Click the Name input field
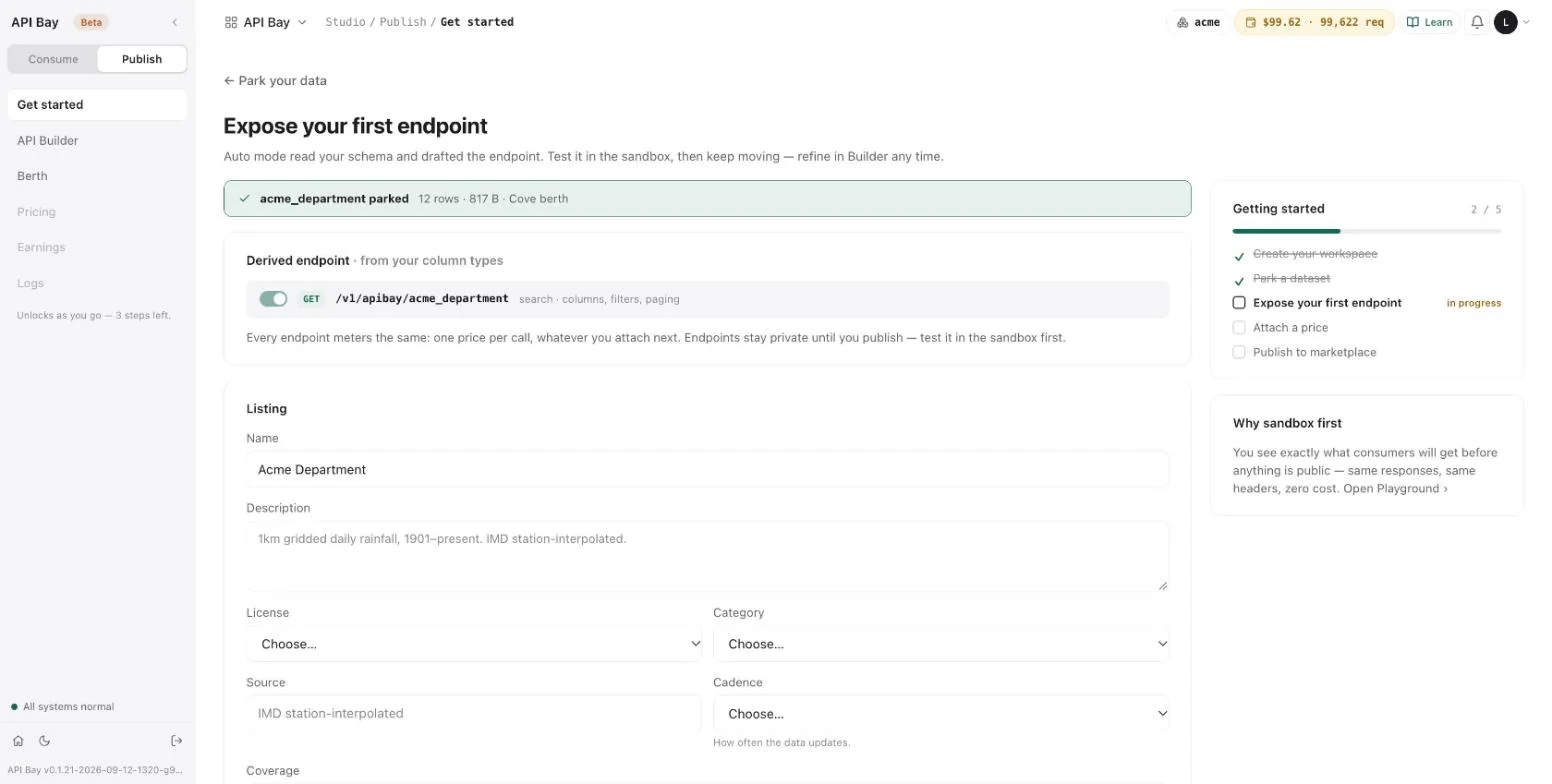Screen dimensions: 1552x784 tap(707, 470)
